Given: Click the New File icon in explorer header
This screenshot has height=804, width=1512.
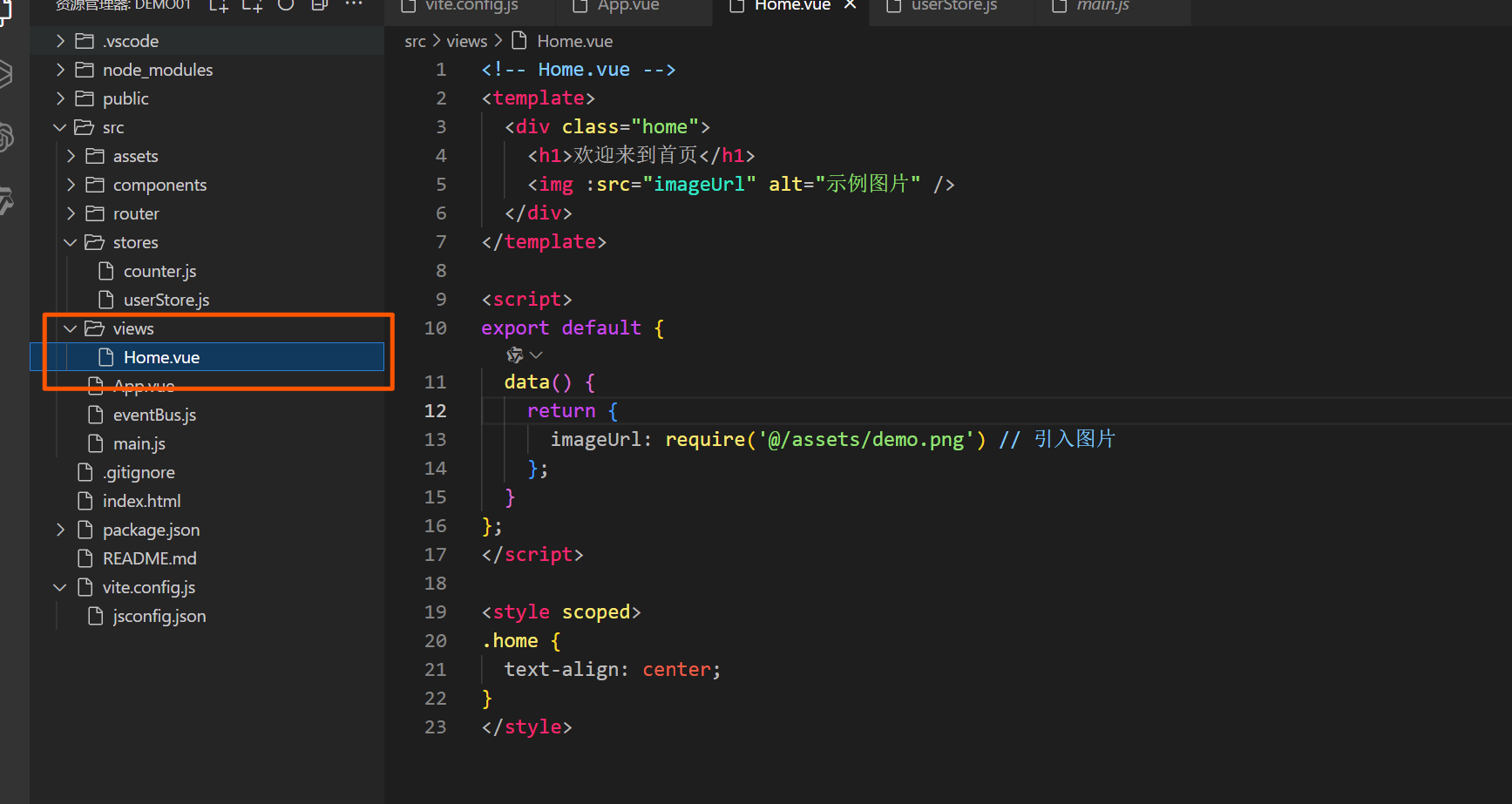Looking at the screenshot, I should [x=219, y=5].
